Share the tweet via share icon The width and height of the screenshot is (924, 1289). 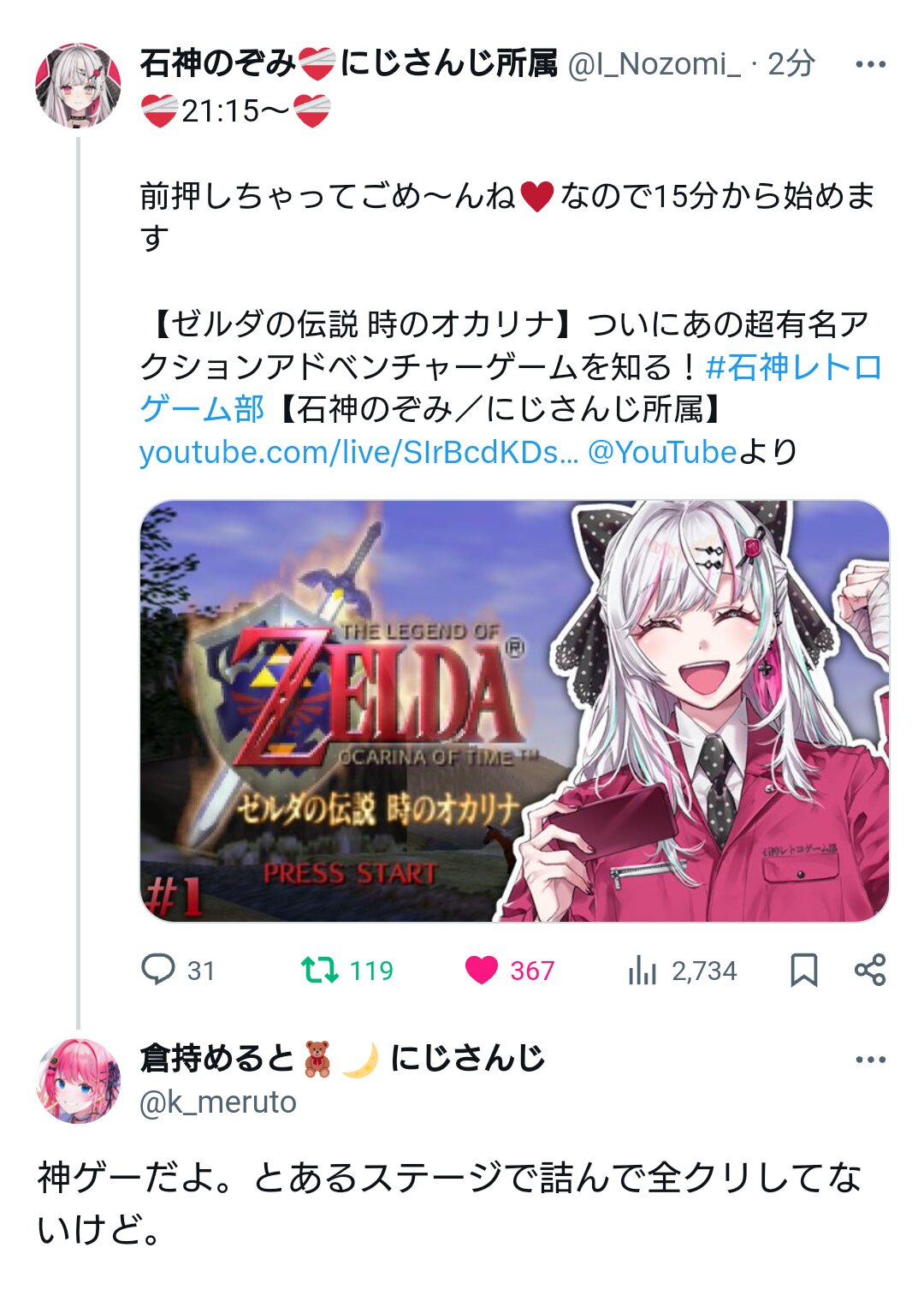point(870,970)
